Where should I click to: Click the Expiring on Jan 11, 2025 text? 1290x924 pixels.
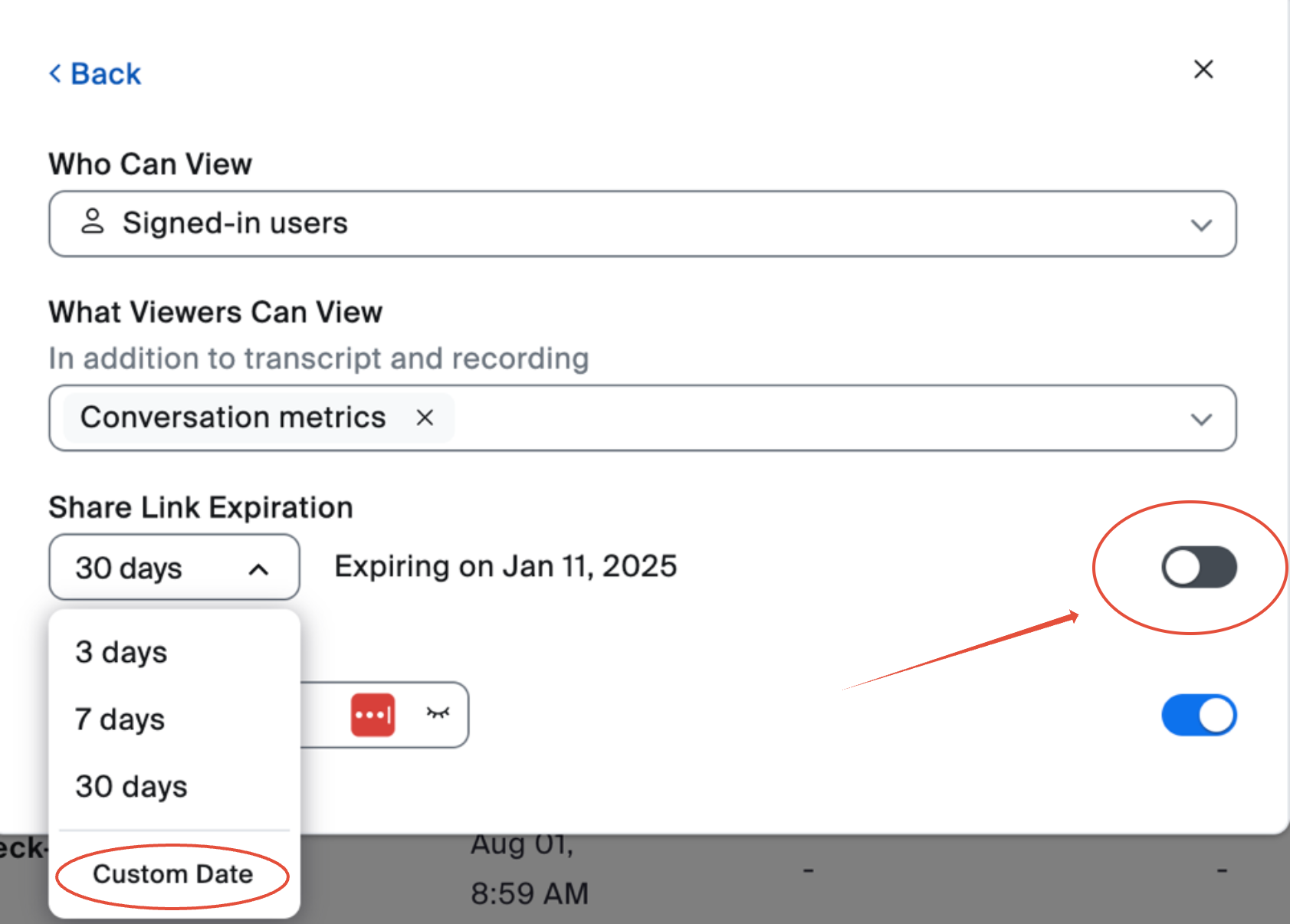(506, 566)
